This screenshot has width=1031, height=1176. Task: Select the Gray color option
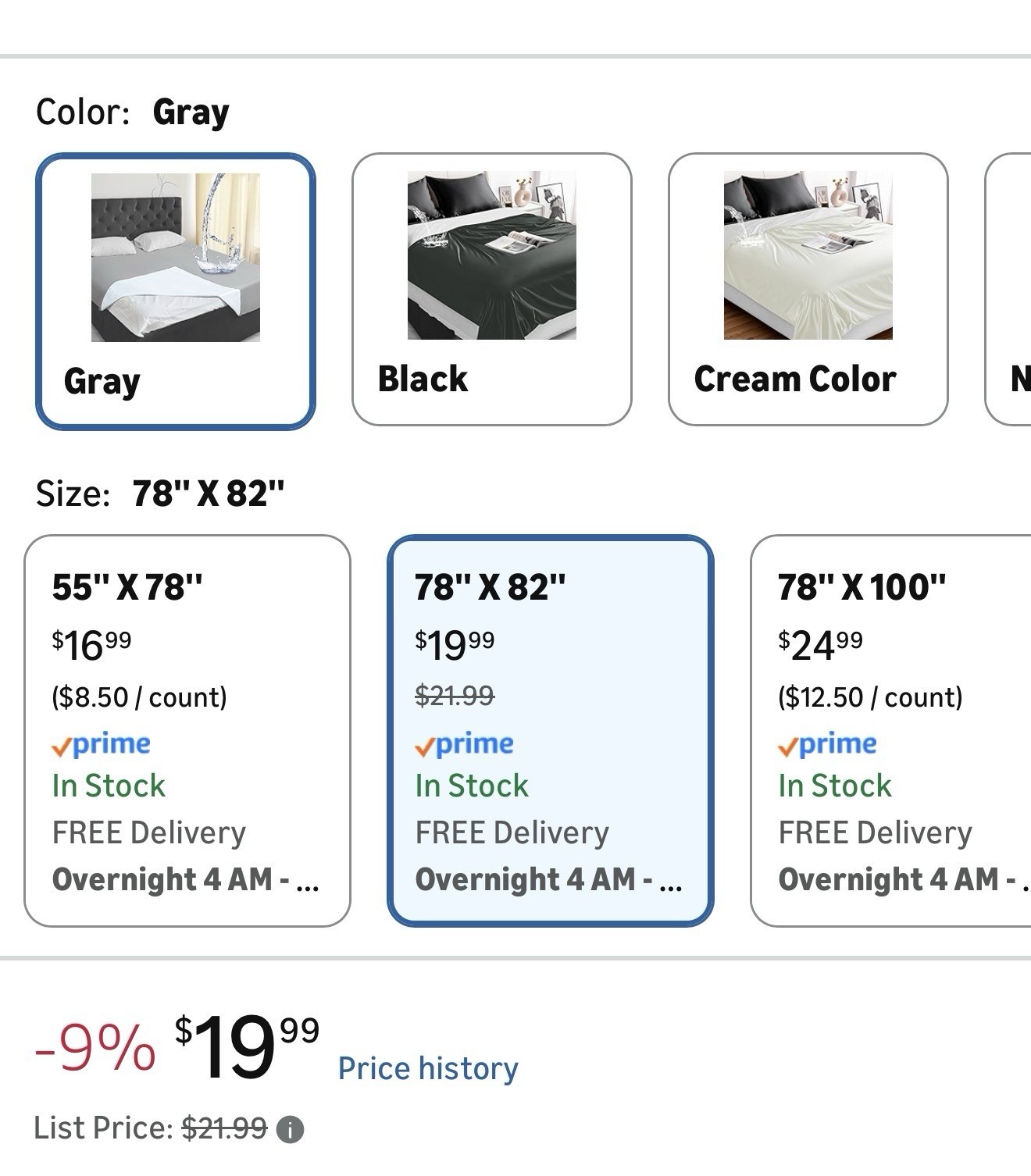tap(175, 290)
